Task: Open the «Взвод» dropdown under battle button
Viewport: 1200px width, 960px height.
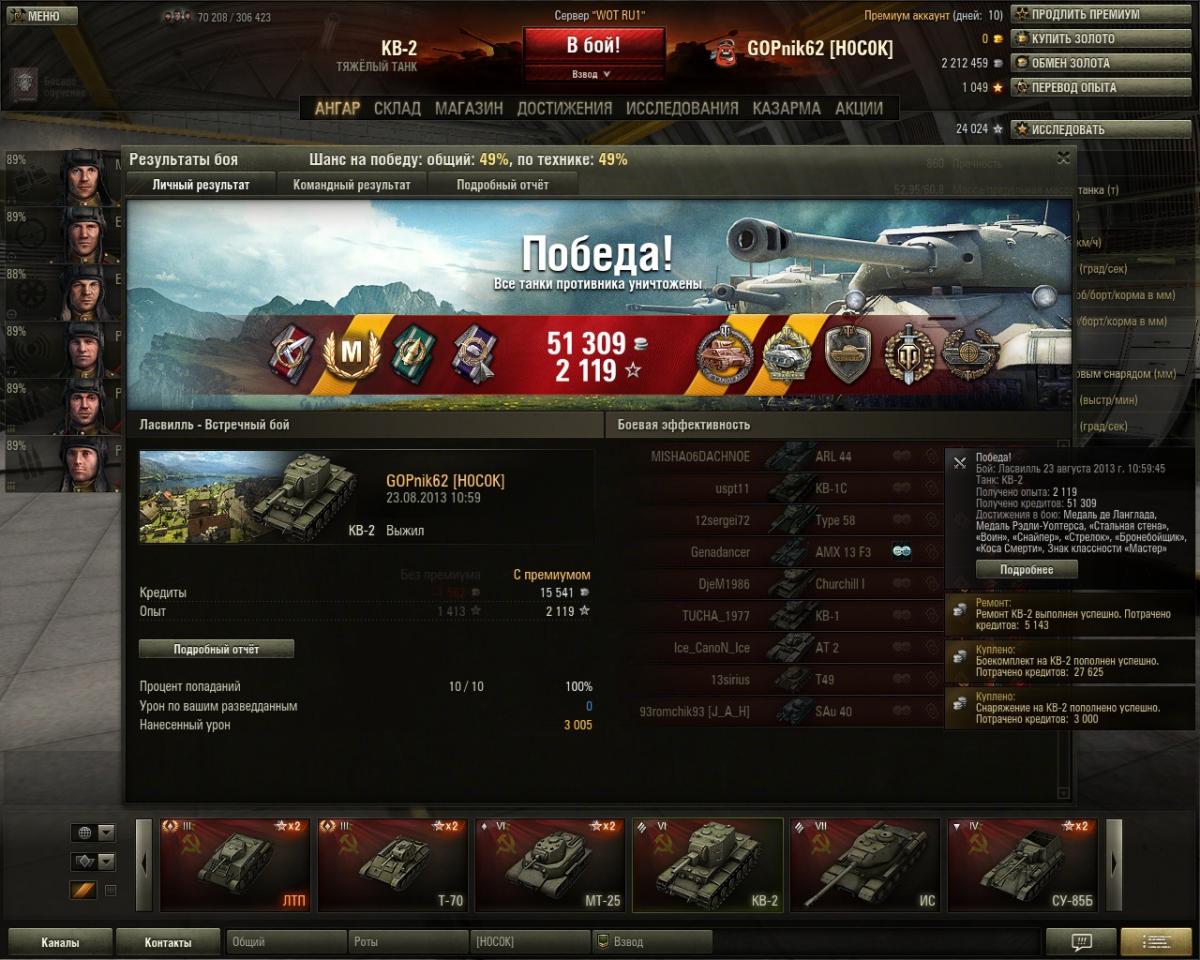Action: pos(593,74)
